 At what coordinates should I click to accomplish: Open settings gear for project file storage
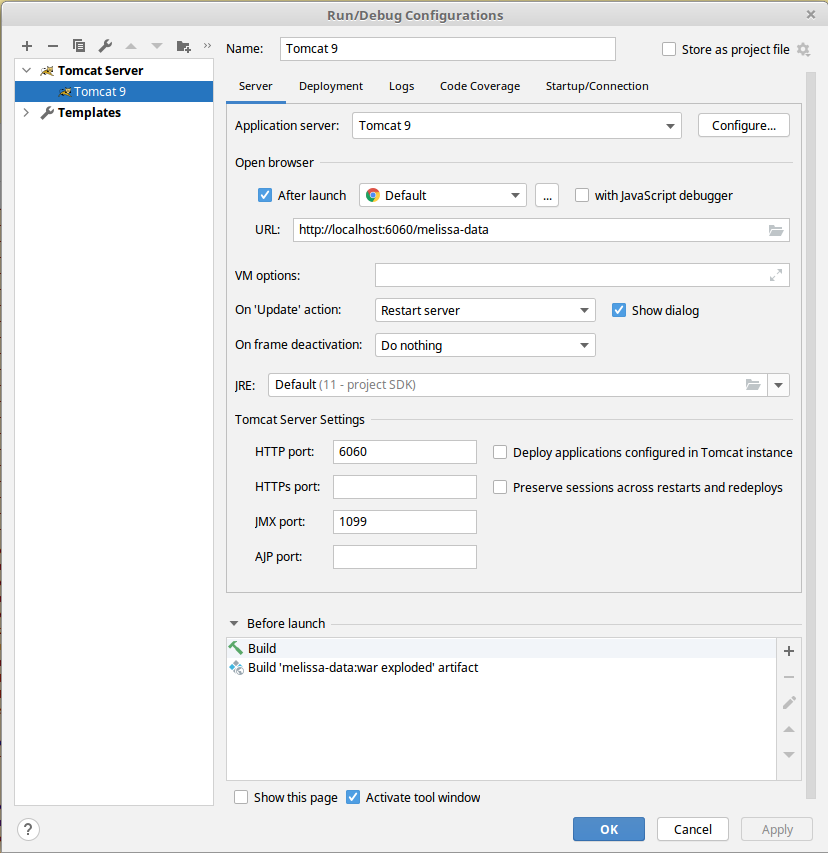(804, 50)
